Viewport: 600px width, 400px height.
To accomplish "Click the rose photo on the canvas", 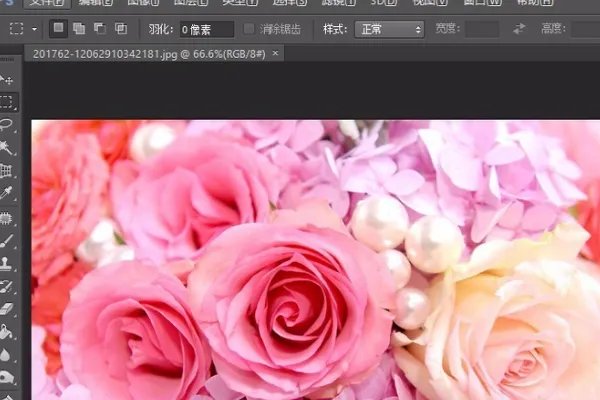I will pyautogui.click(x=315, y=260).
